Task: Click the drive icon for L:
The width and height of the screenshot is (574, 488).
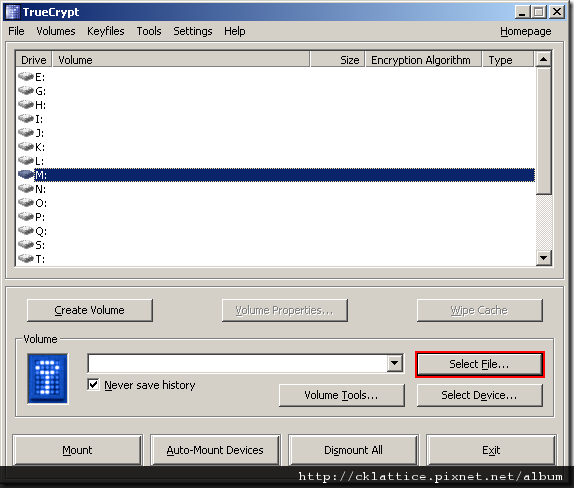Action: point(26,161)
